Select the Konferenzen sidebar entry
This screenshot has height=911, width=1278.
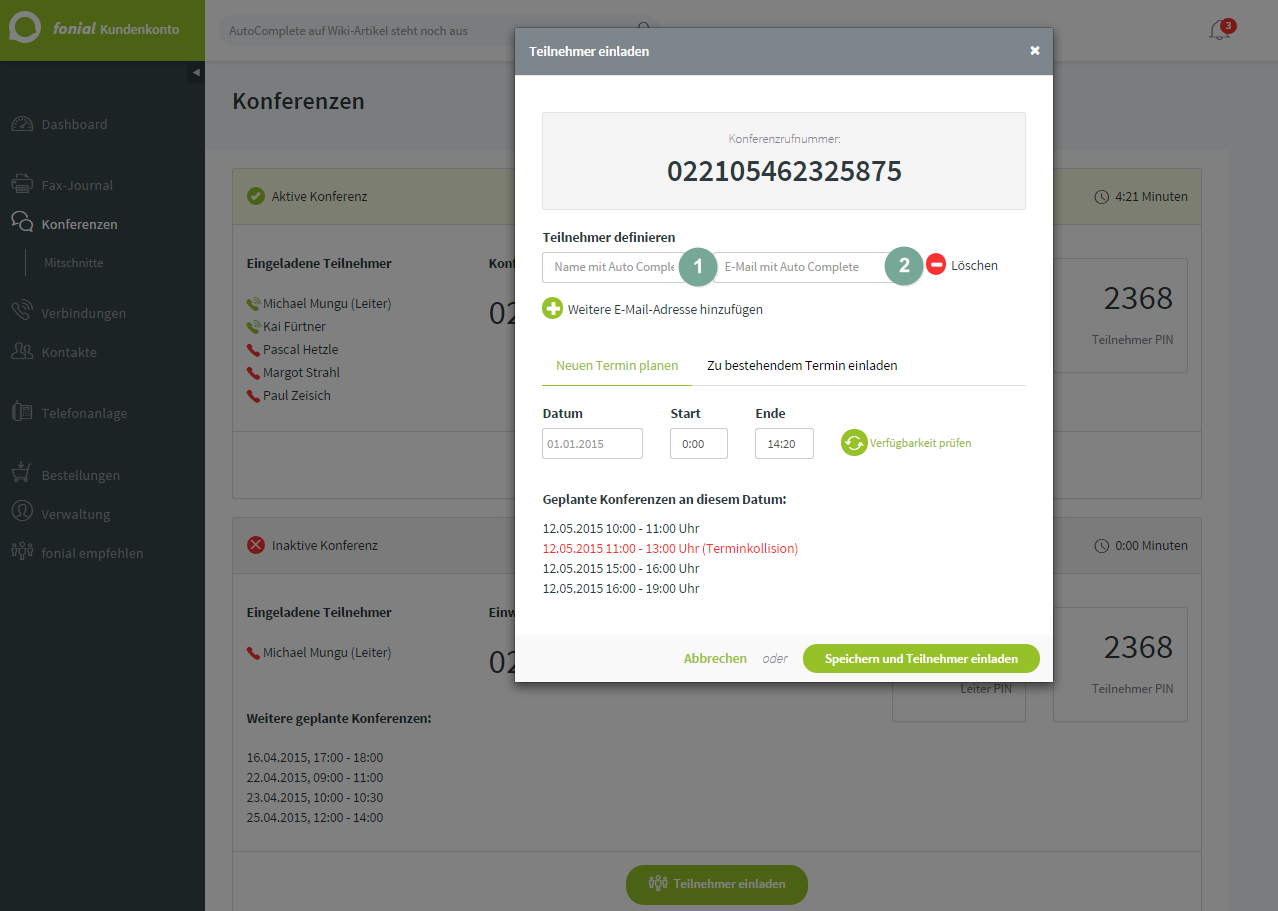tap(79, 224)
